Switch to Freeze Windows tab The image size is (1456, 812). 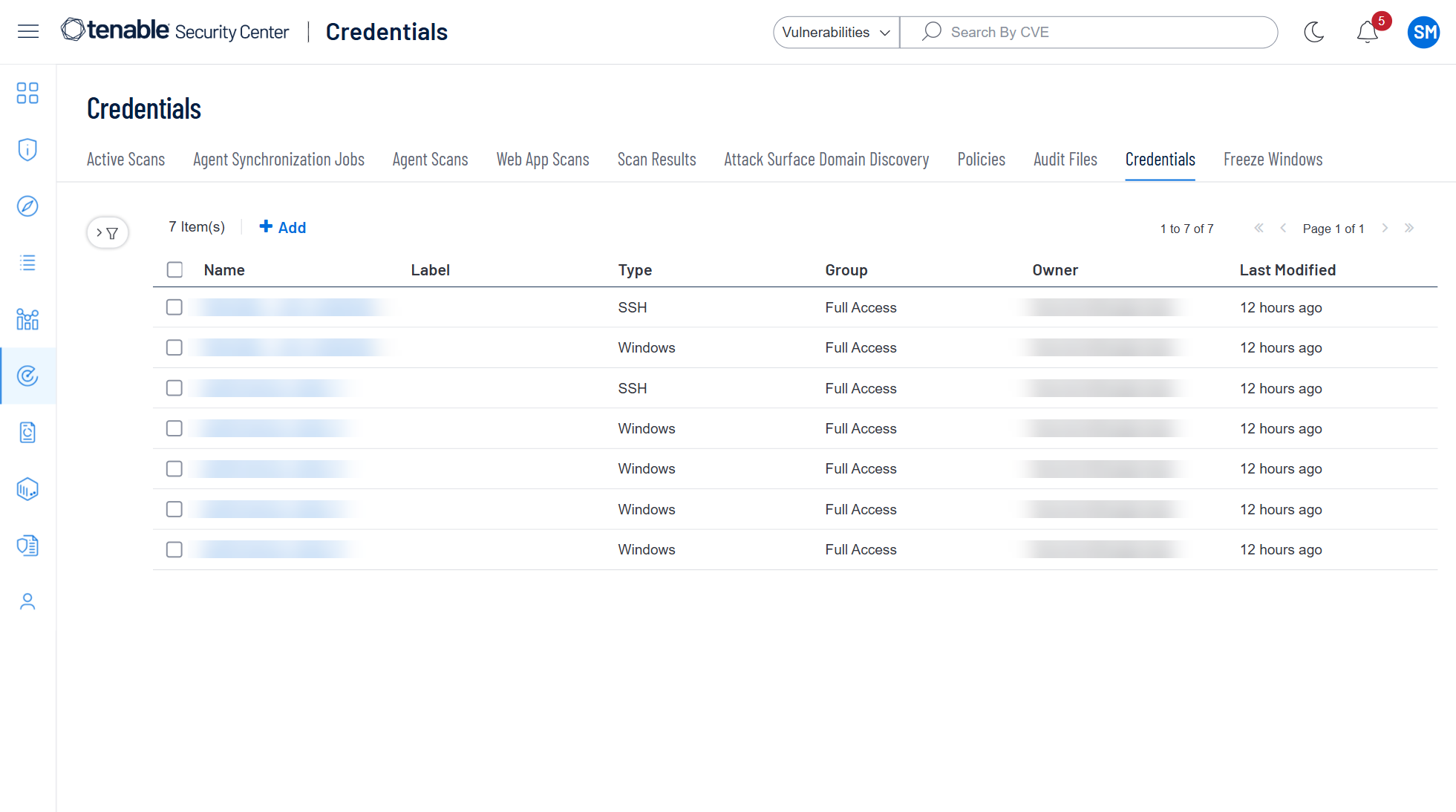pyautogui.click(x=1273, y=160)
